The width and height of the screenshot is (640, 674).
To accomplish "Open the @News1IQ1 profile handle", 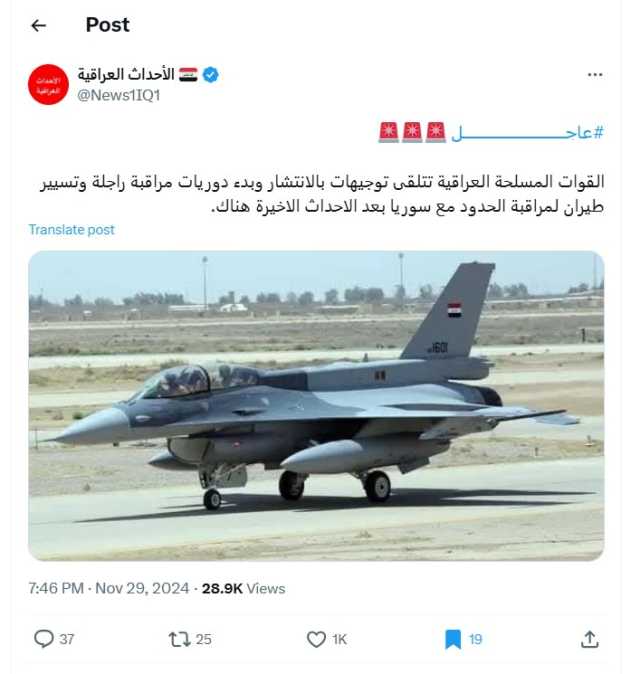I will click(119, 95).
